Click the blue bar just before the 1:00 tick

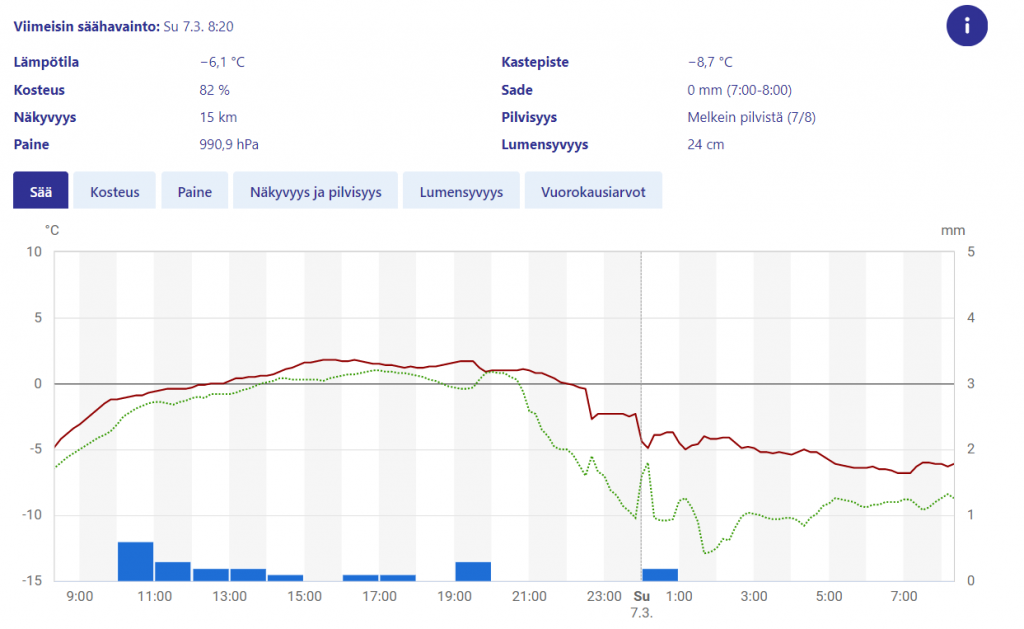tap(660, 575)
